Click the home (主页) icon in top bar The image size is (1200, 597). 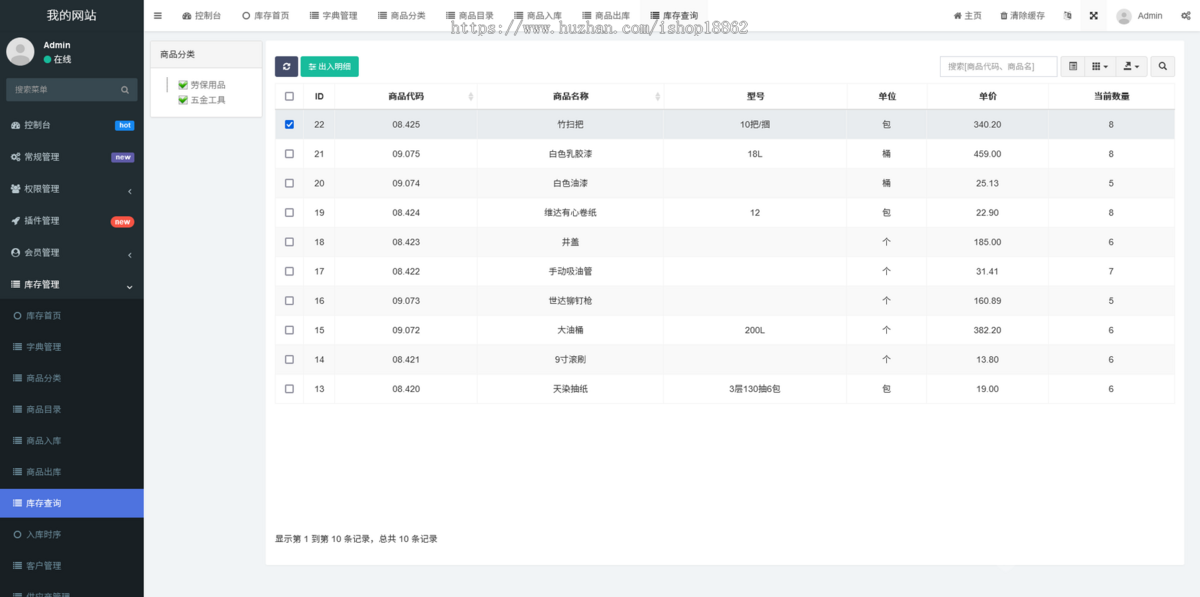click(959, 15)
